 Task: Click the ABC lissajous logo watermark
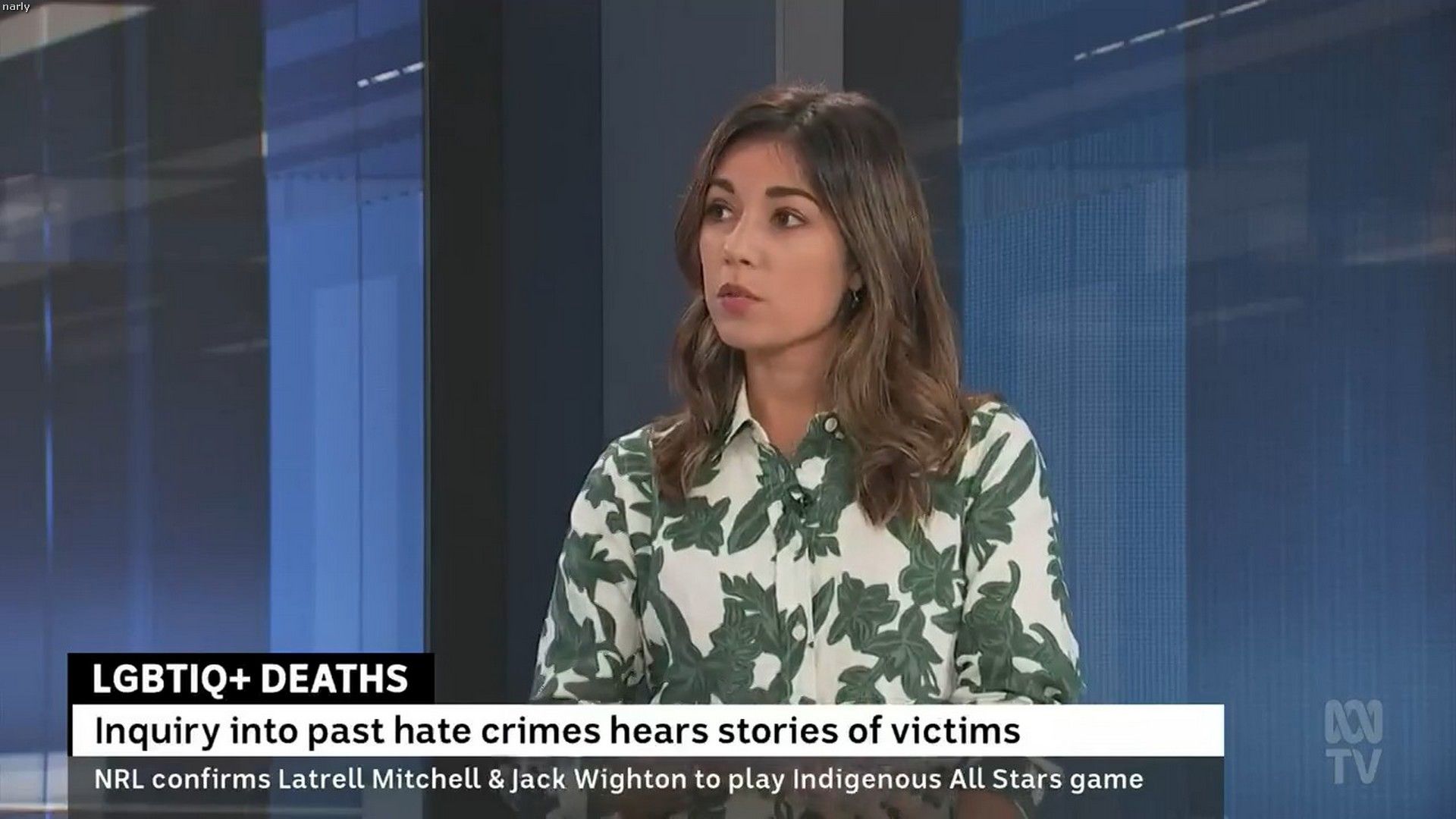[1353, 721]
